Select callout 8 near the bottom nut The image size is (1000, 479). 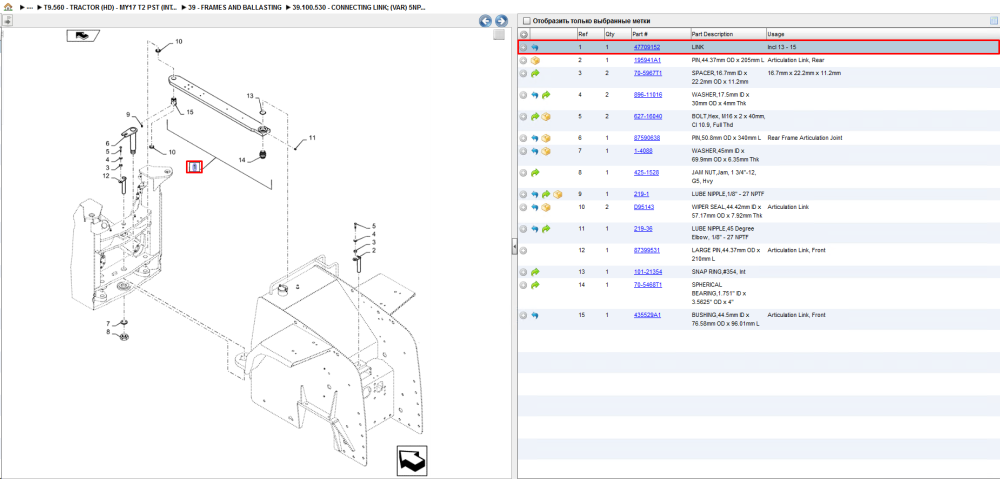click(108, 332)
